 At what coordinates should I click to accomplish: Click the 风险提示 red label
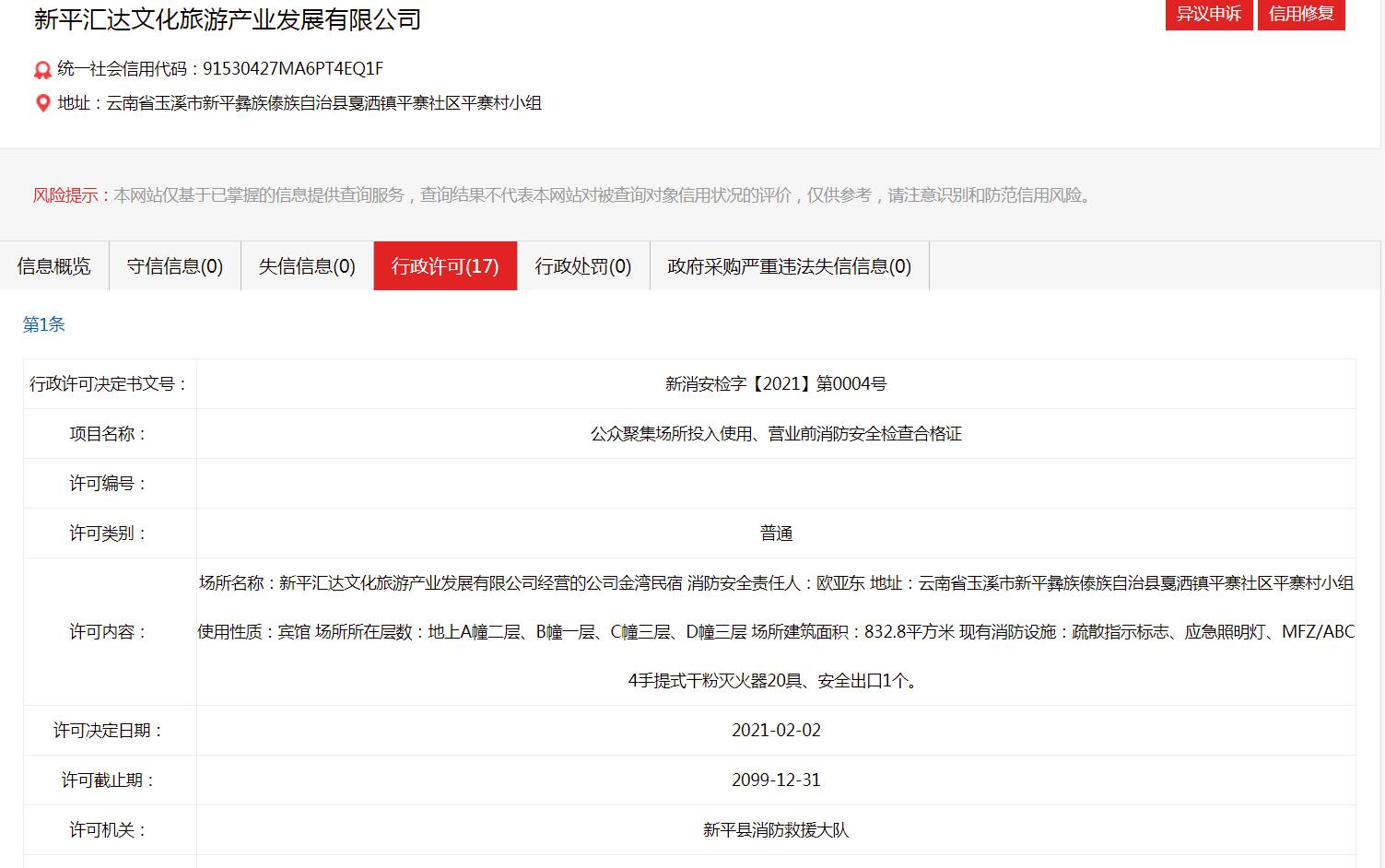click(65, 195)
